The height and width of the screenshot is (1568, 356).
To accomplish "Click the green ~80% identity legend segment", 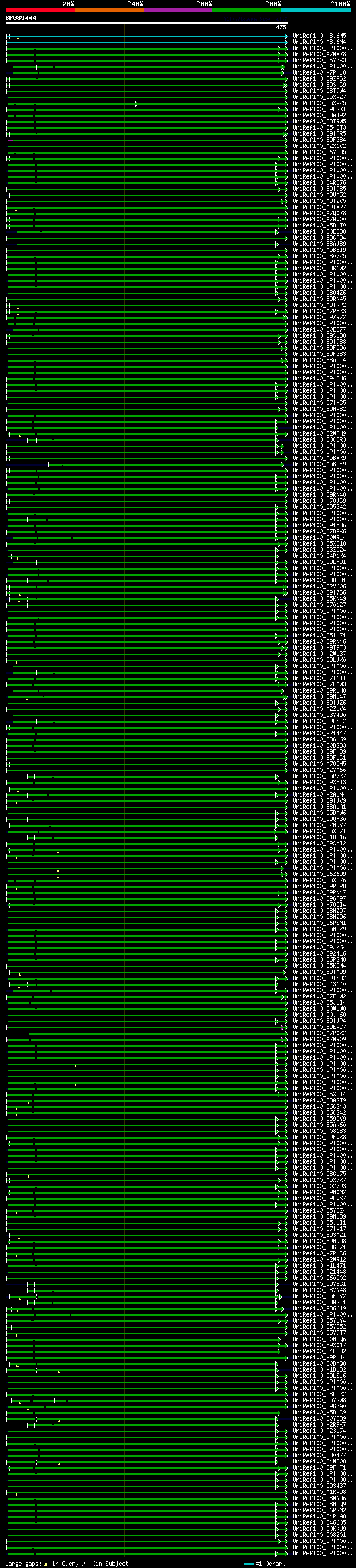I will (x=247, y=10).
